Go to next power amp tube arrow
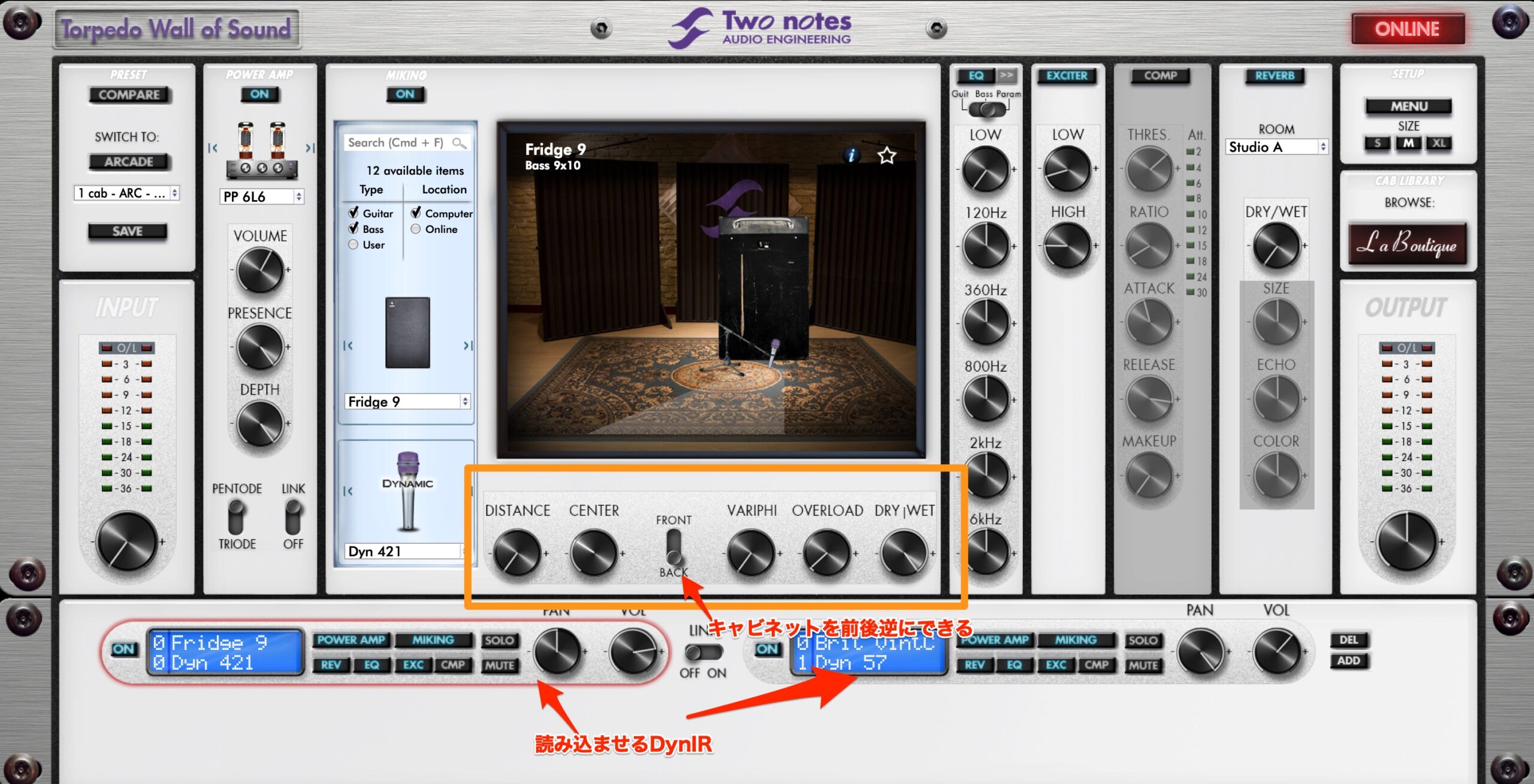The height and width of the screenshot is (784, 1534). 310,148
